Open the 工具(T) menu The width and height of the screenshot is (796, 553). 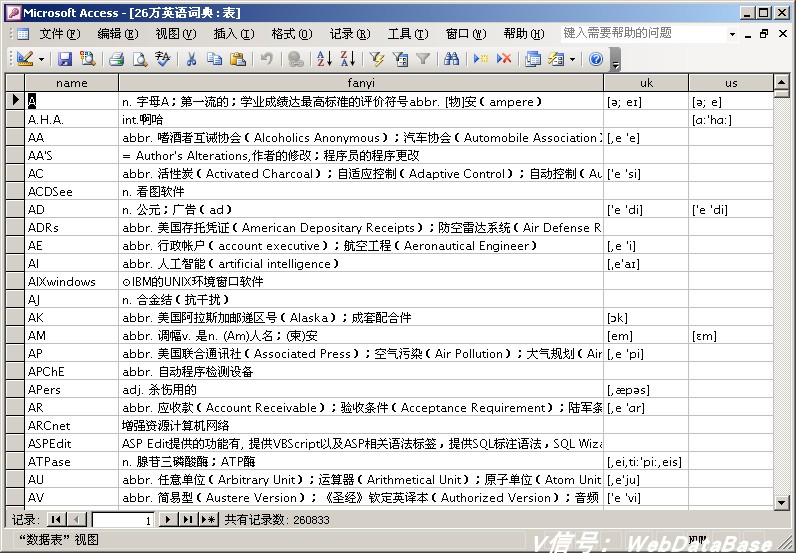[x=408, y=34]
